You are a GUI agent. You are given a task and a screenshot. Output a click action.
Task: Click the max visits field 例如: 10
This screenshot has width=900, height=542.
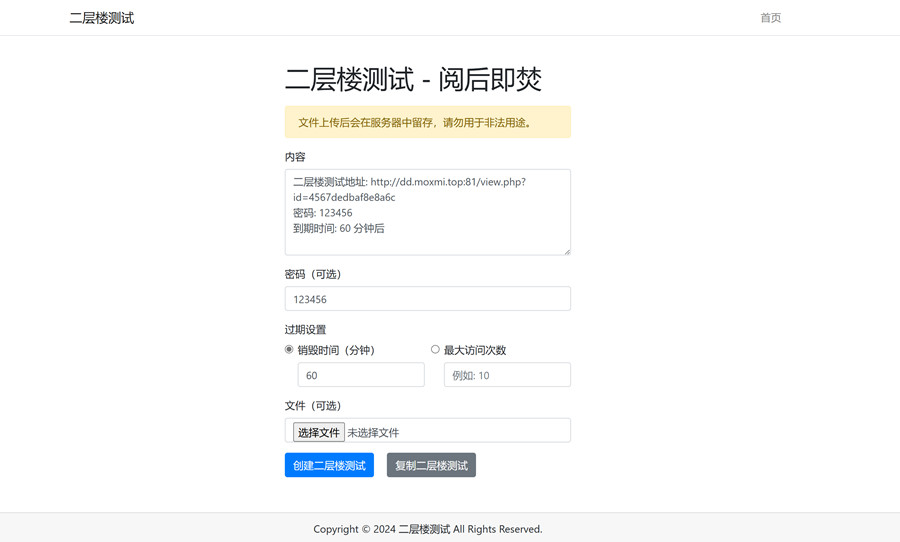click(x=507, y=375)
